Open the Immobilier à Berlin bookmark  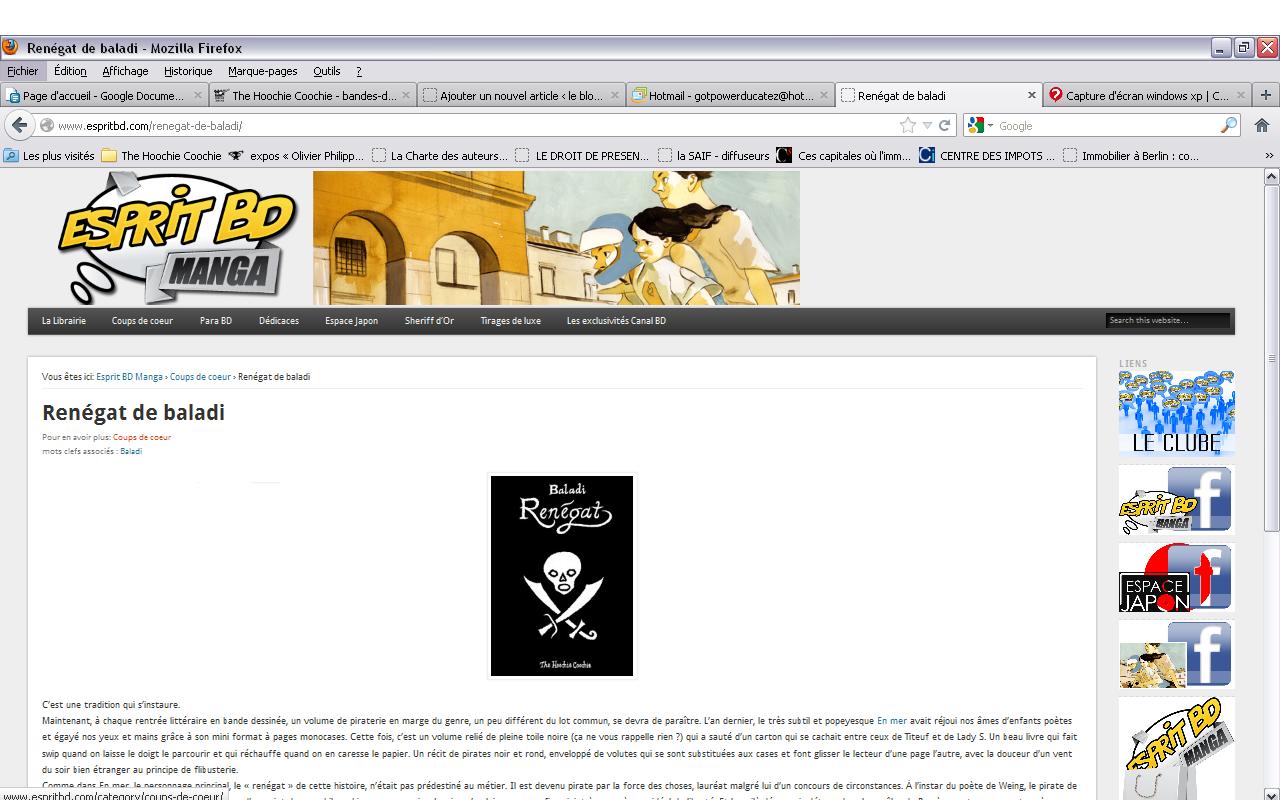pos(1131,155)
